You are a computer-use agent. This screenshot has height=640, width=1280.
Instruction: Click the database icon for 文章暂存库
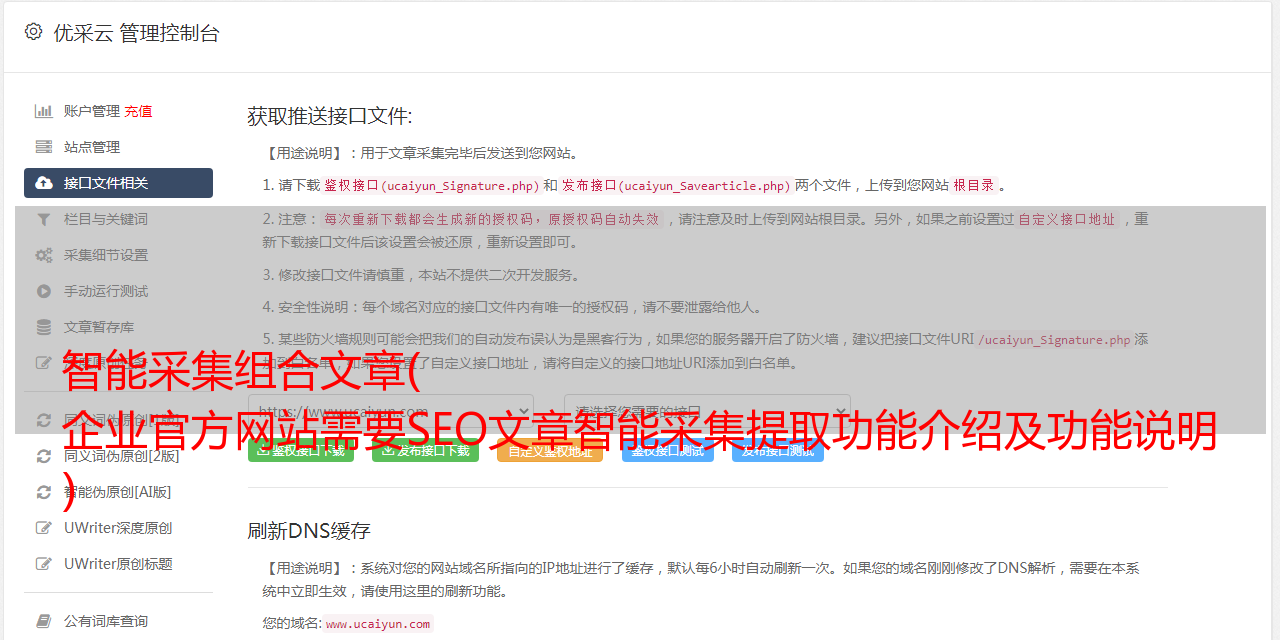[x=44, y=327]
